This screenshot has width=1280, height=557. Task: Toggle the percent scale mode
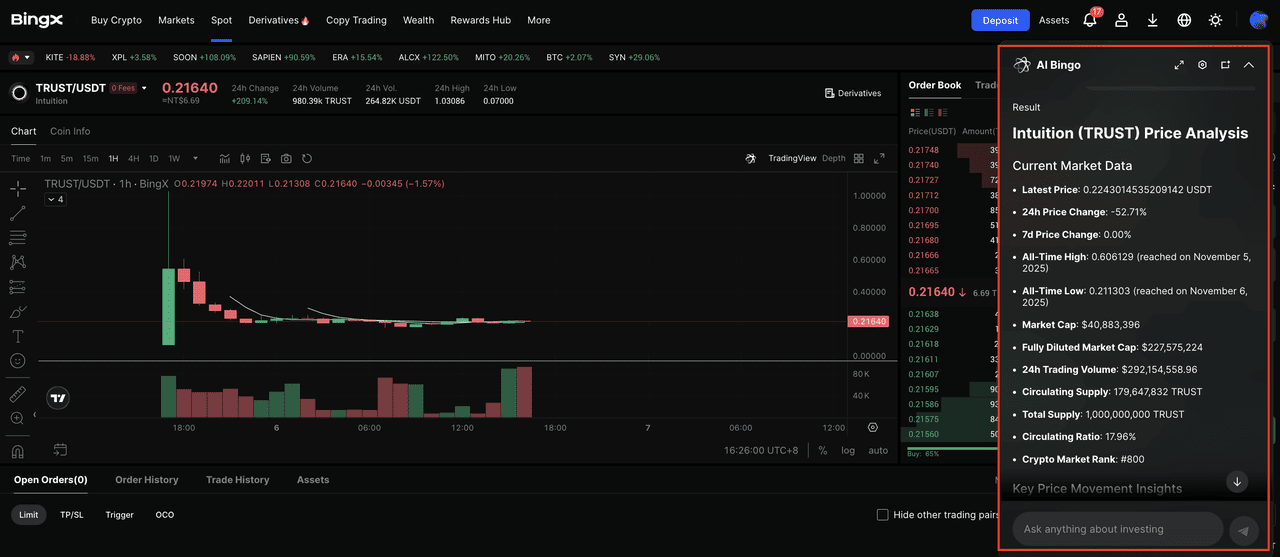[823, 450]
